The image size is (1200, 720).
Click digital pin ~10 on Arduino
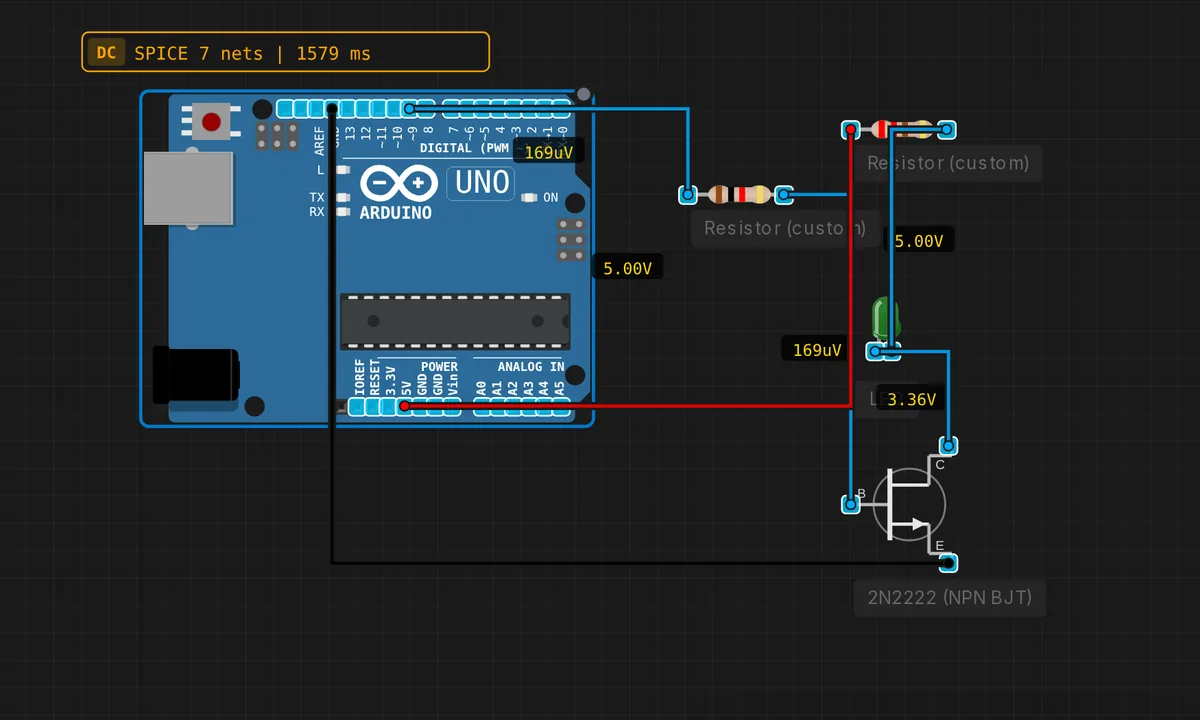click(x=395, y=108)
